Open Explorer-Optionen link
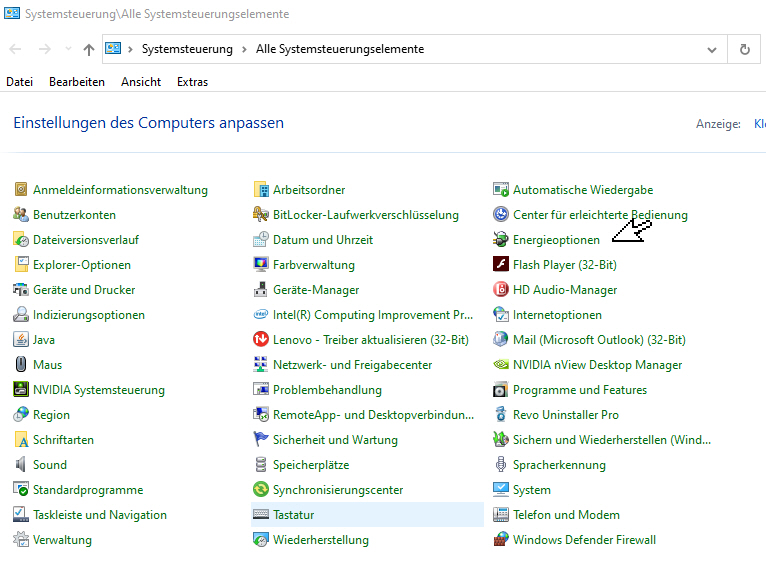 click(x=82, y=265)
